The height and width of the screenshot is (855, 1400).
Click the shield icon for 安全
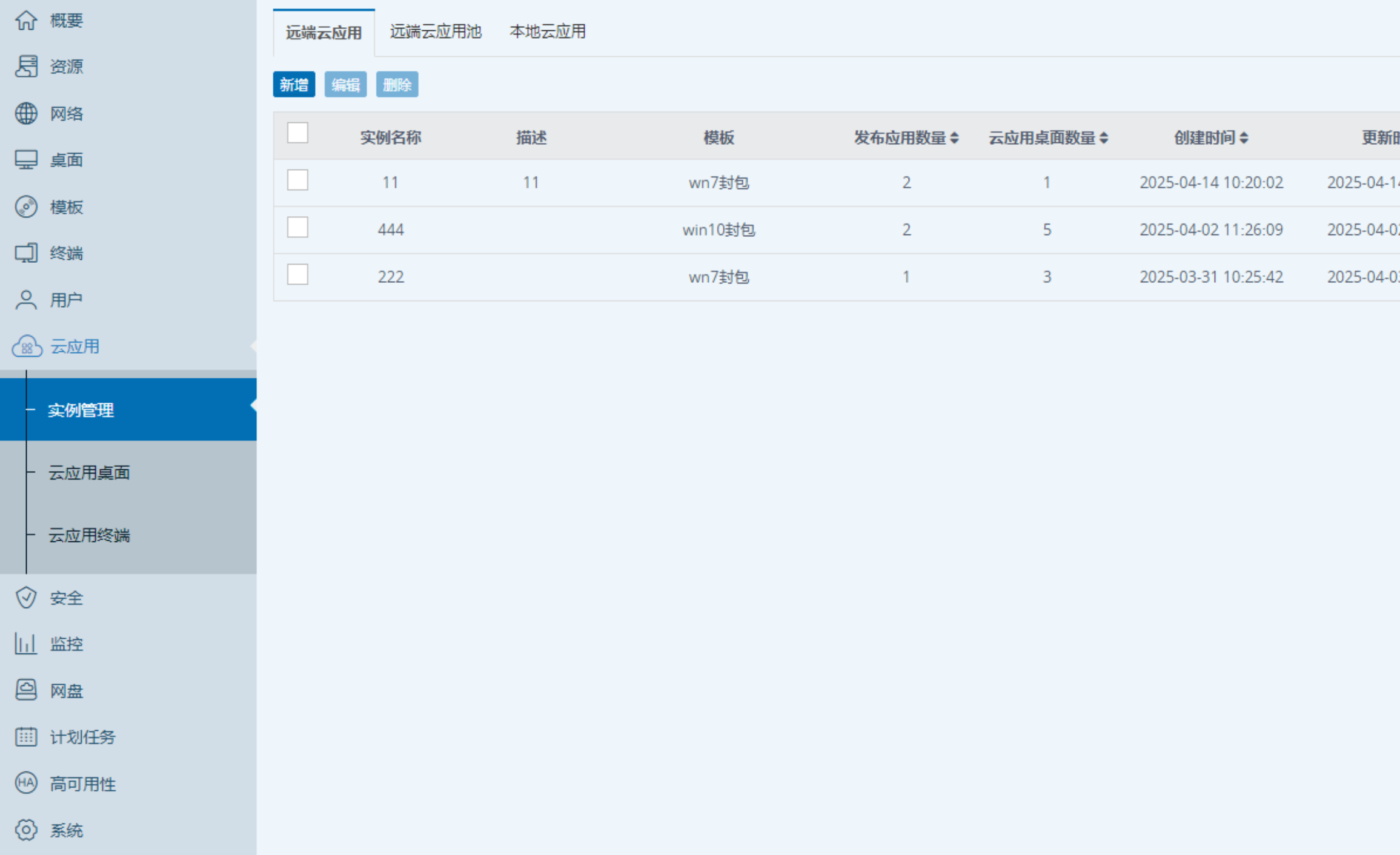coord(26,598)
